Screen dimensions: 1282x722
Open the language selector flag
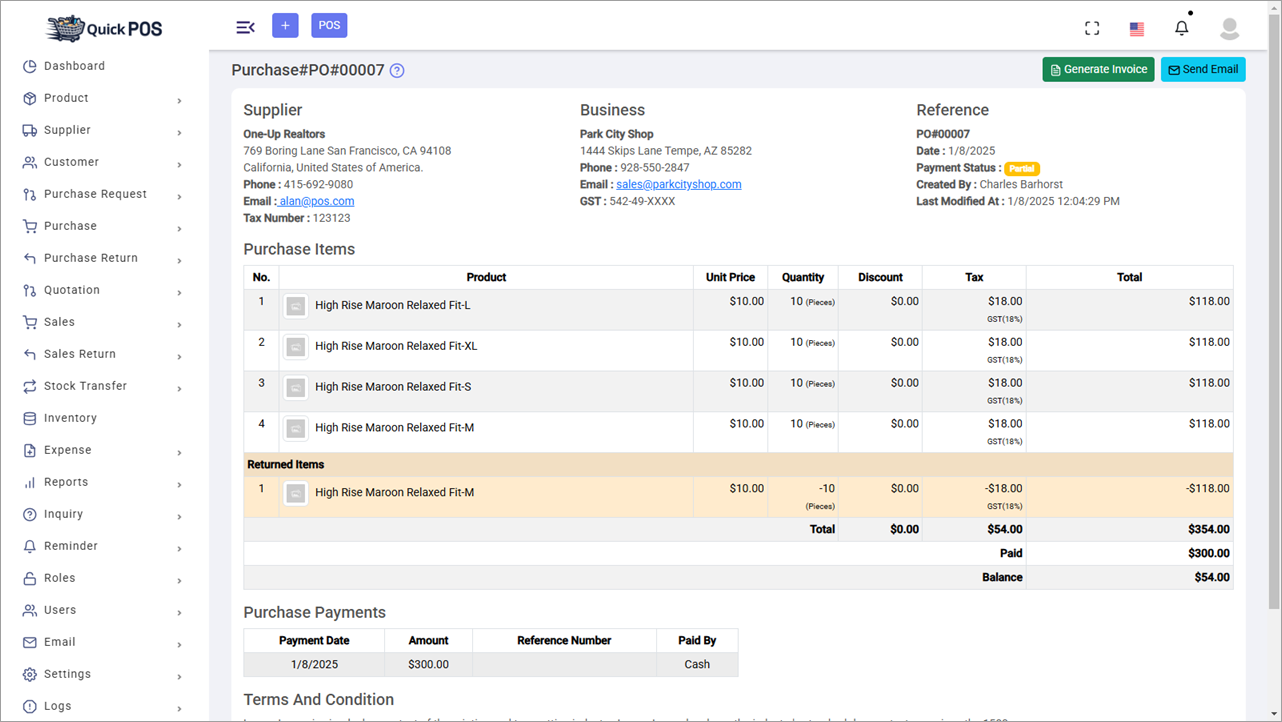1136,29
